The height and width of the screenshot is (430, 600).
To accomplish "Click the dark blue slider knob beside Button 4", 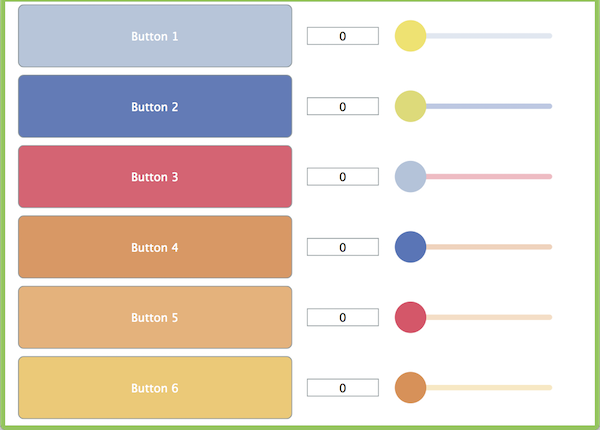I will [411, 247].
